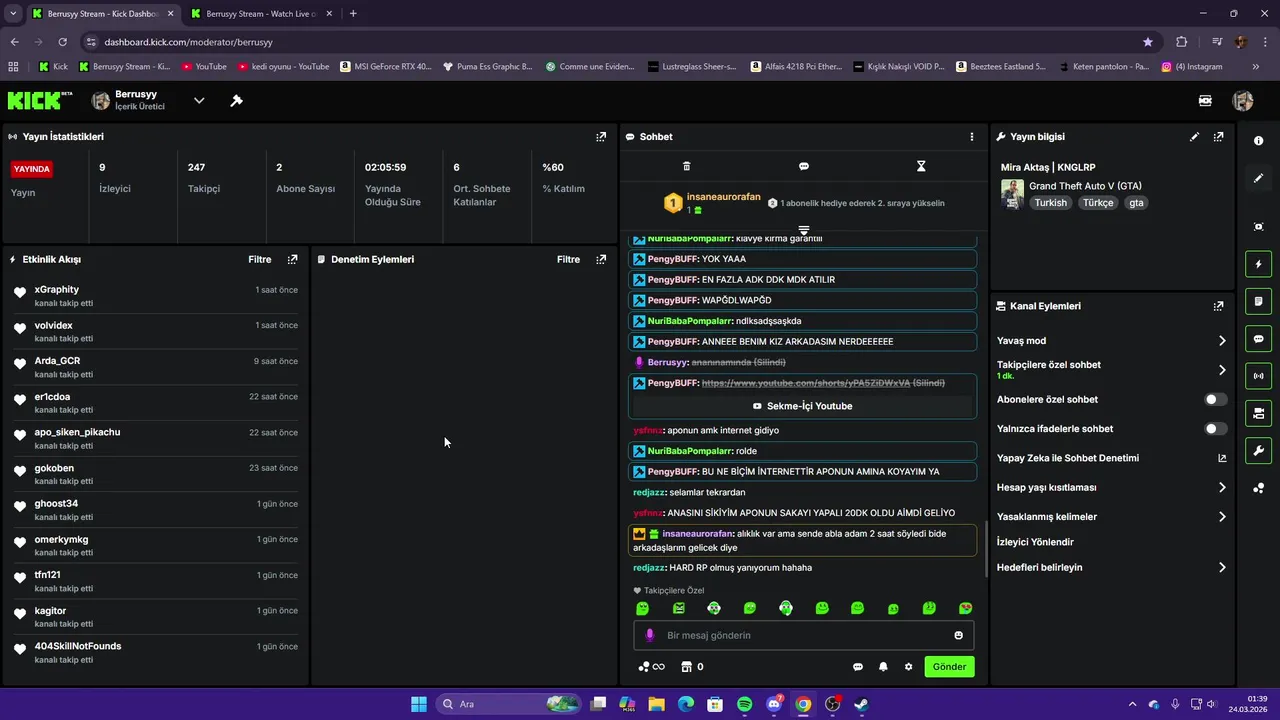Click the speech bubble icon in chat toolbar
The image size is (1280, 720).
pyautogui.click(x=804, y=166)
